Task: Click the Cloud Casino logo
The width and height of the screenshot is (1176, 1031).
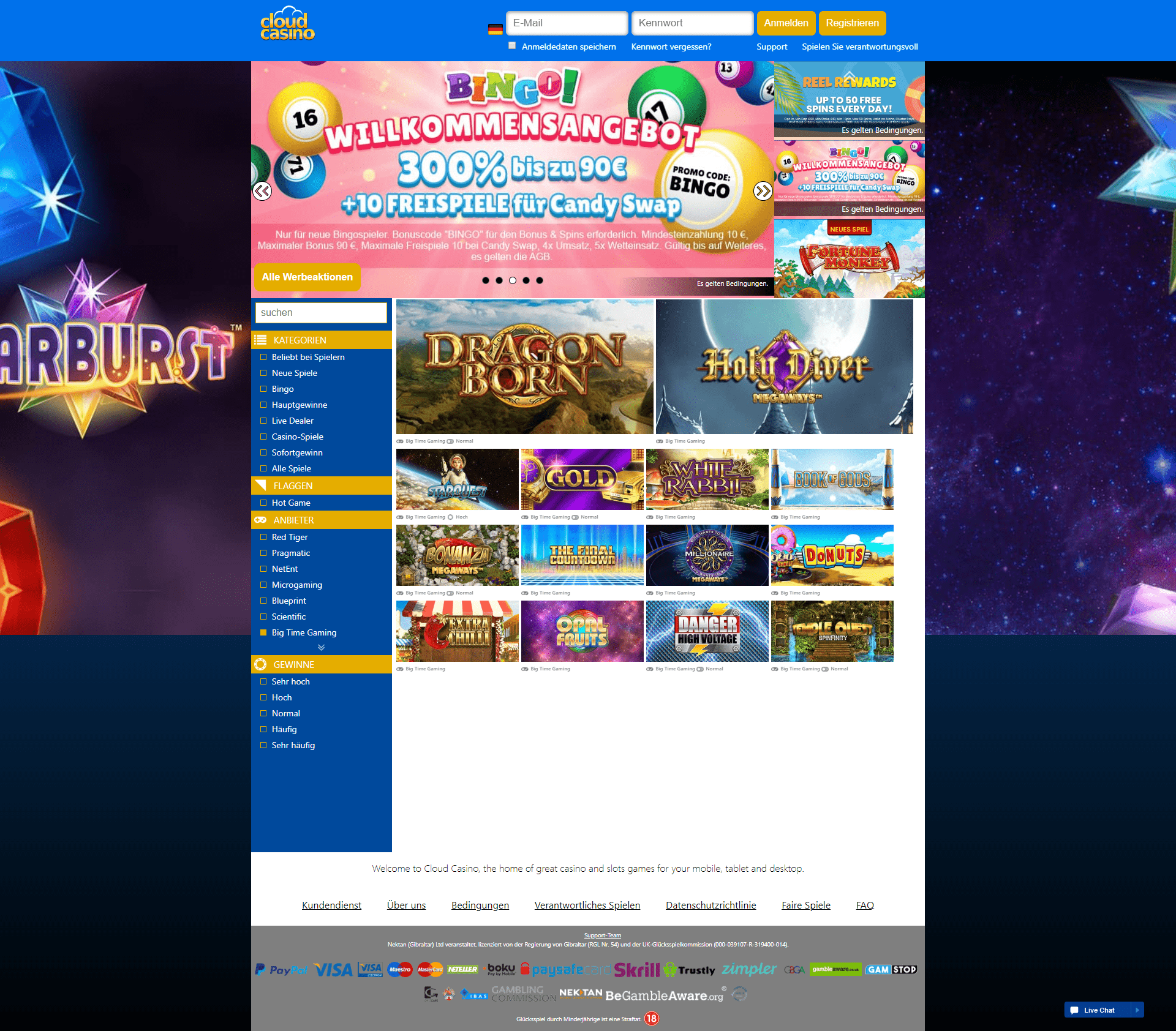Action: point(287,24)
